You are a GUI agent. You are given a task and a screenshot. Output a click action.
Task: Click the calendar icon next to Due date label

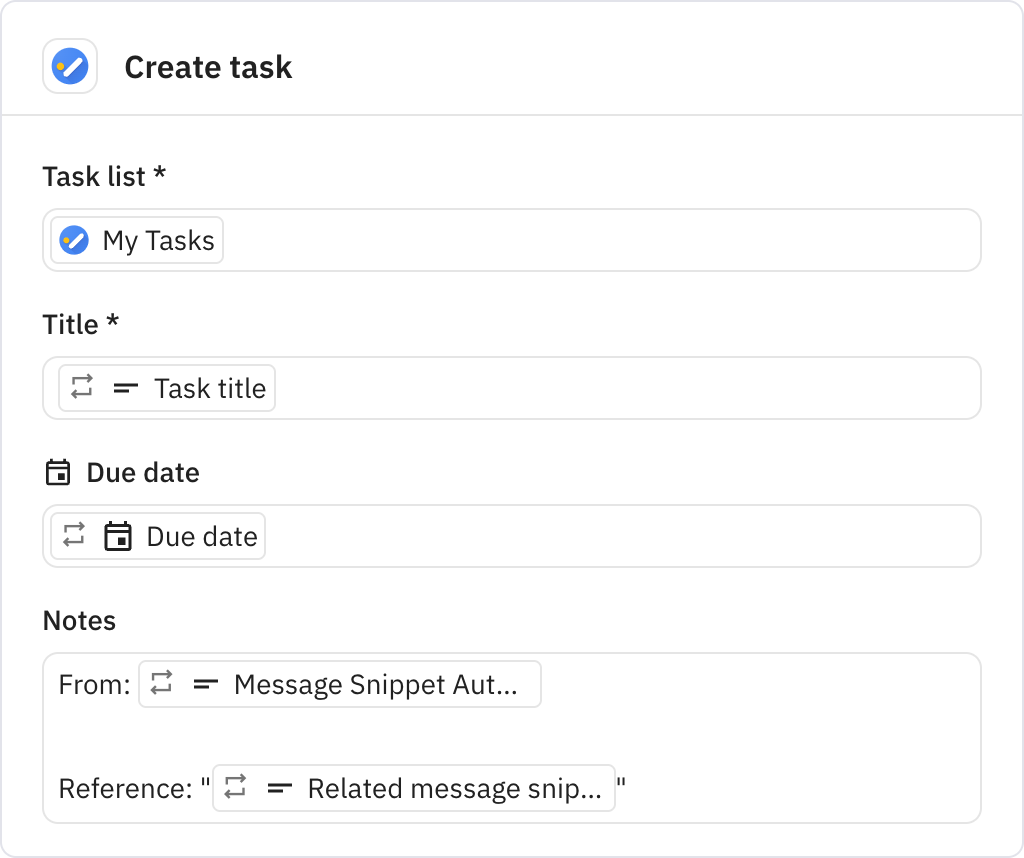pyautogui.click(x=58, y=472)
